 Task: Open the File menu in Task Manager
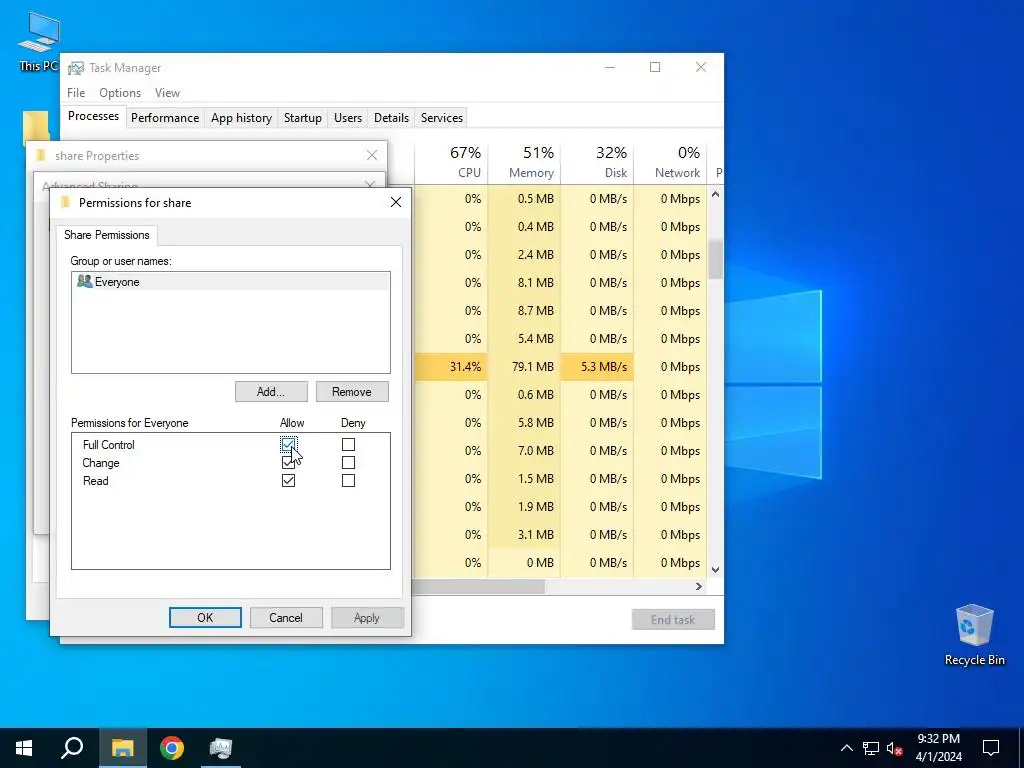pyautogui.click(x=76, y=93)
